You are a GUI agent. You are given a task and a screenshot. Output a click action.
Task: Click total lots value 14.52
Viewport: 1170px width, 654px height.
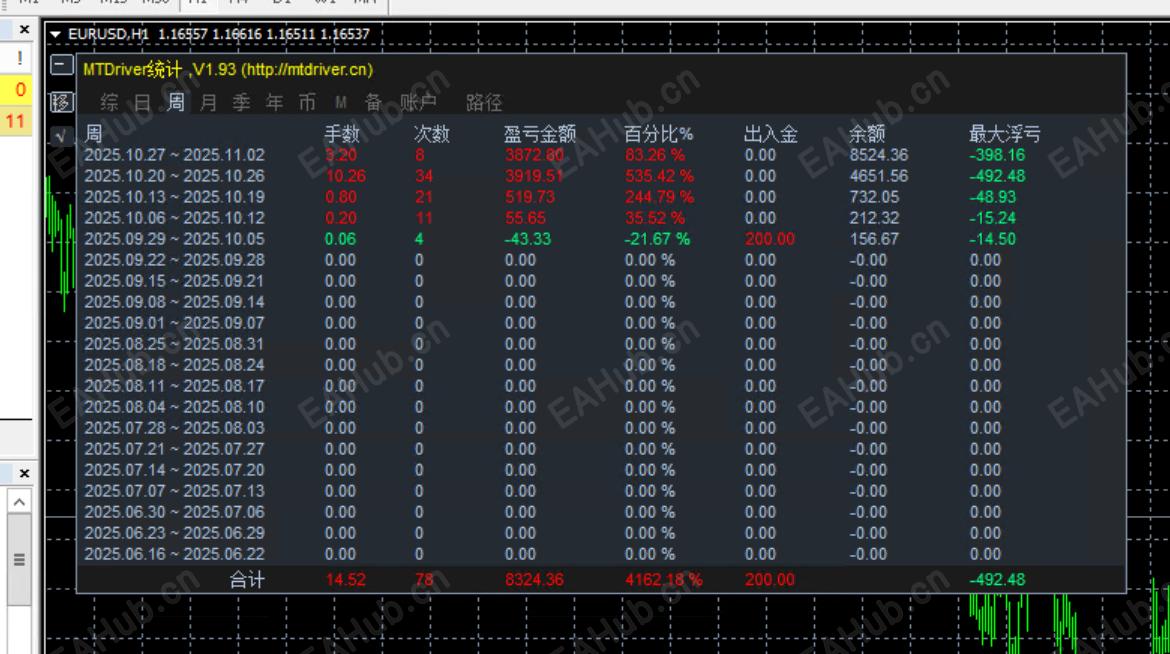[345, 579]
